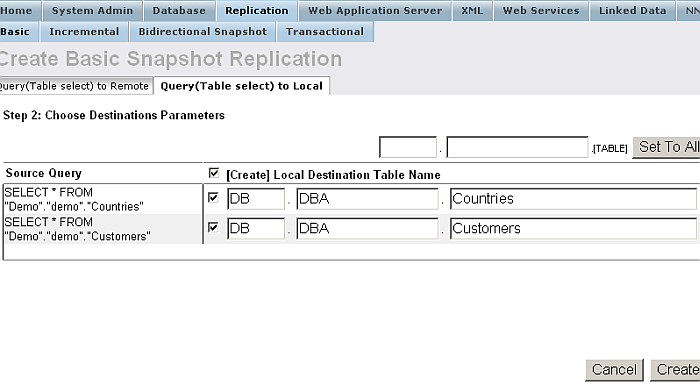Image resolution: width=700 pixels, height=385 pixels.
Task: Uncheck the Countries row checkbox
Action: [x=213, y=197]
